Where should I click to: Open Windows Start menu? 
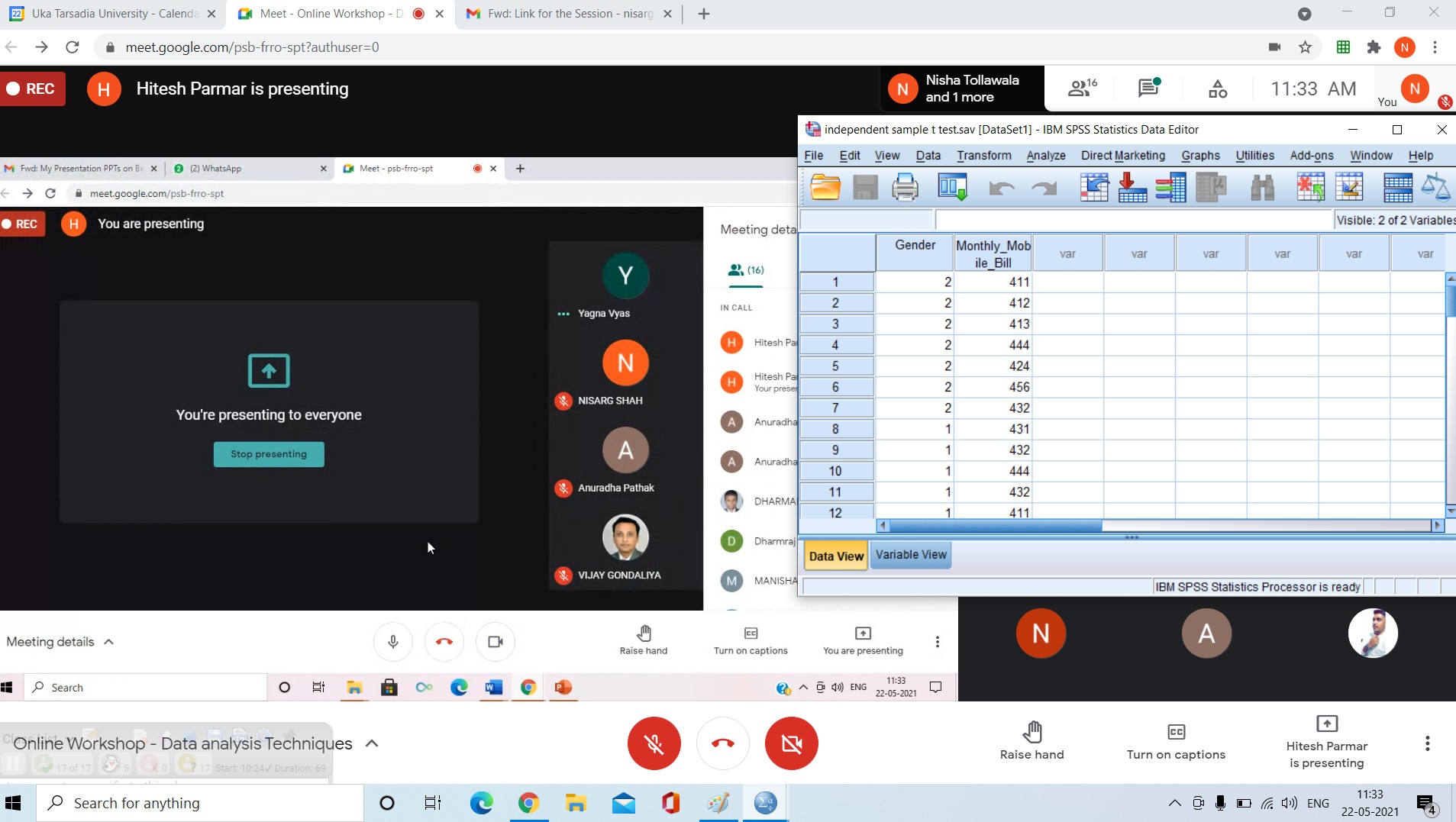[13, 803]
